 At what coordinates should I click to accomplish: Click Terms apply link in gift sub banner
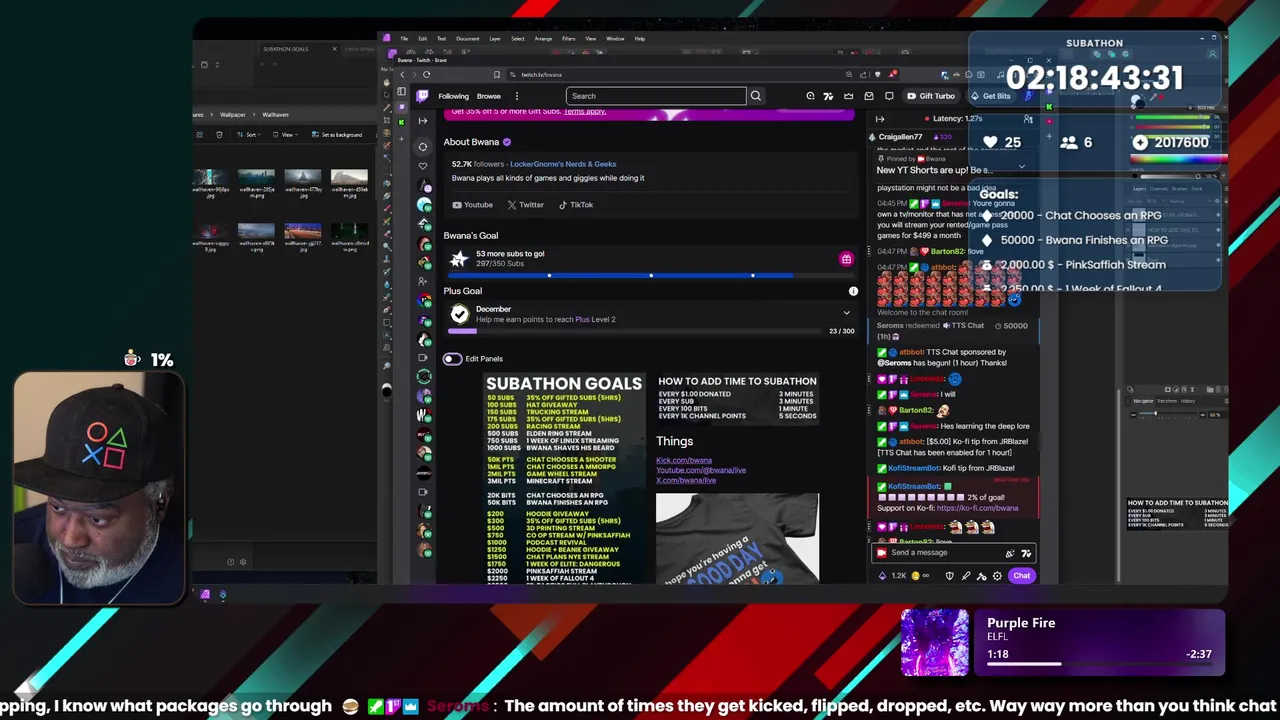[585, 111]
